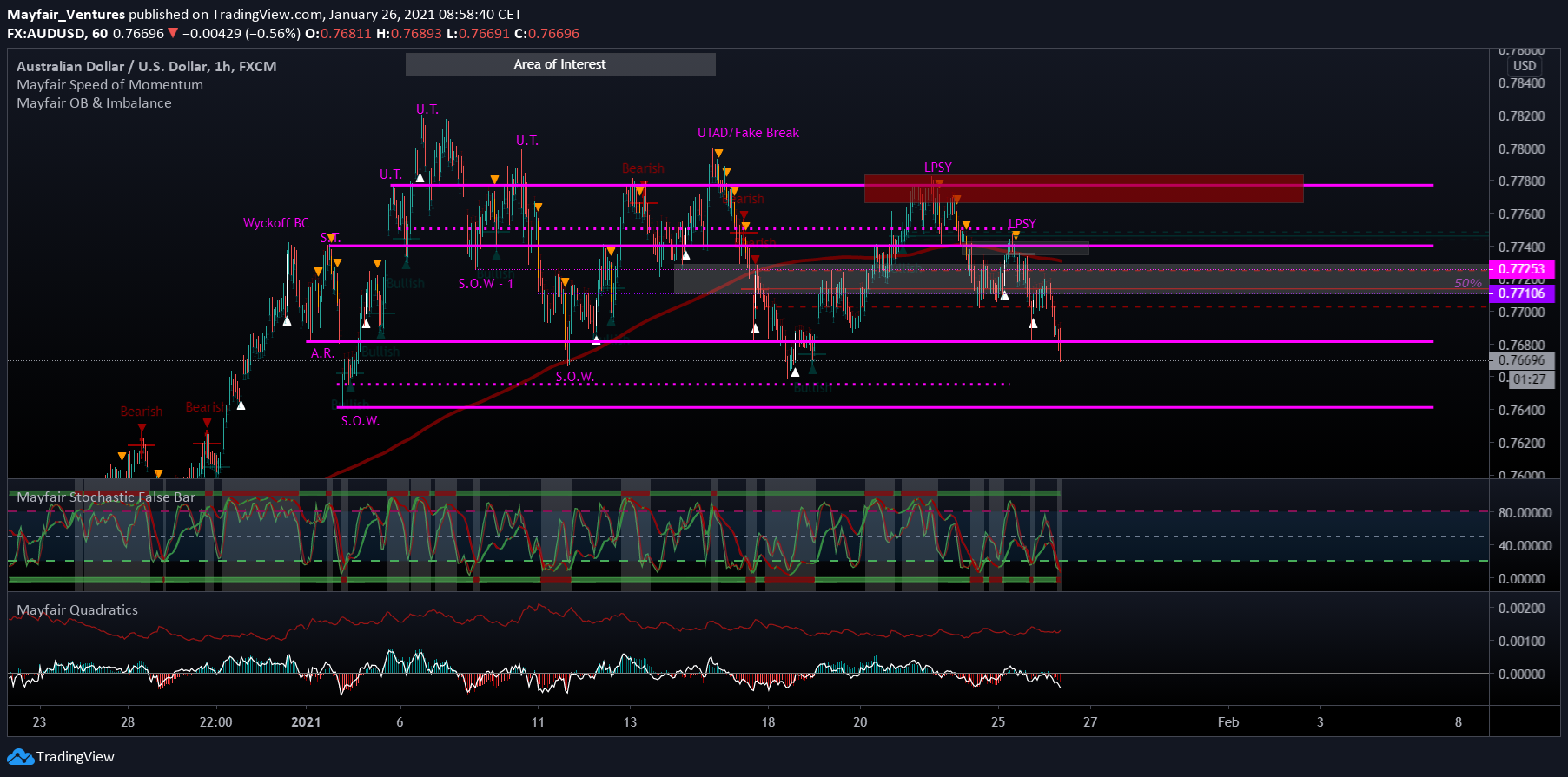This screenshot has height=777, width=1568.
Task: Click the 0.77600 price axis label
Action: [1522, 214]
